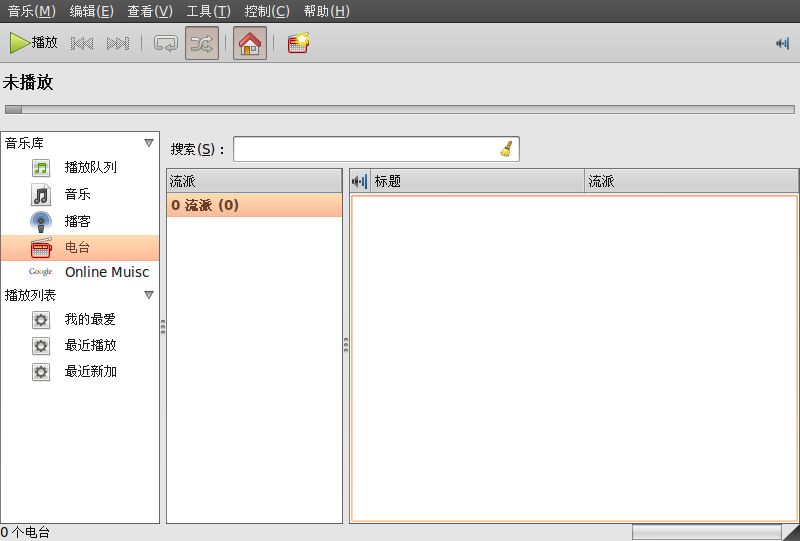Click the gear icon beside 最近播放

point(41,346)
